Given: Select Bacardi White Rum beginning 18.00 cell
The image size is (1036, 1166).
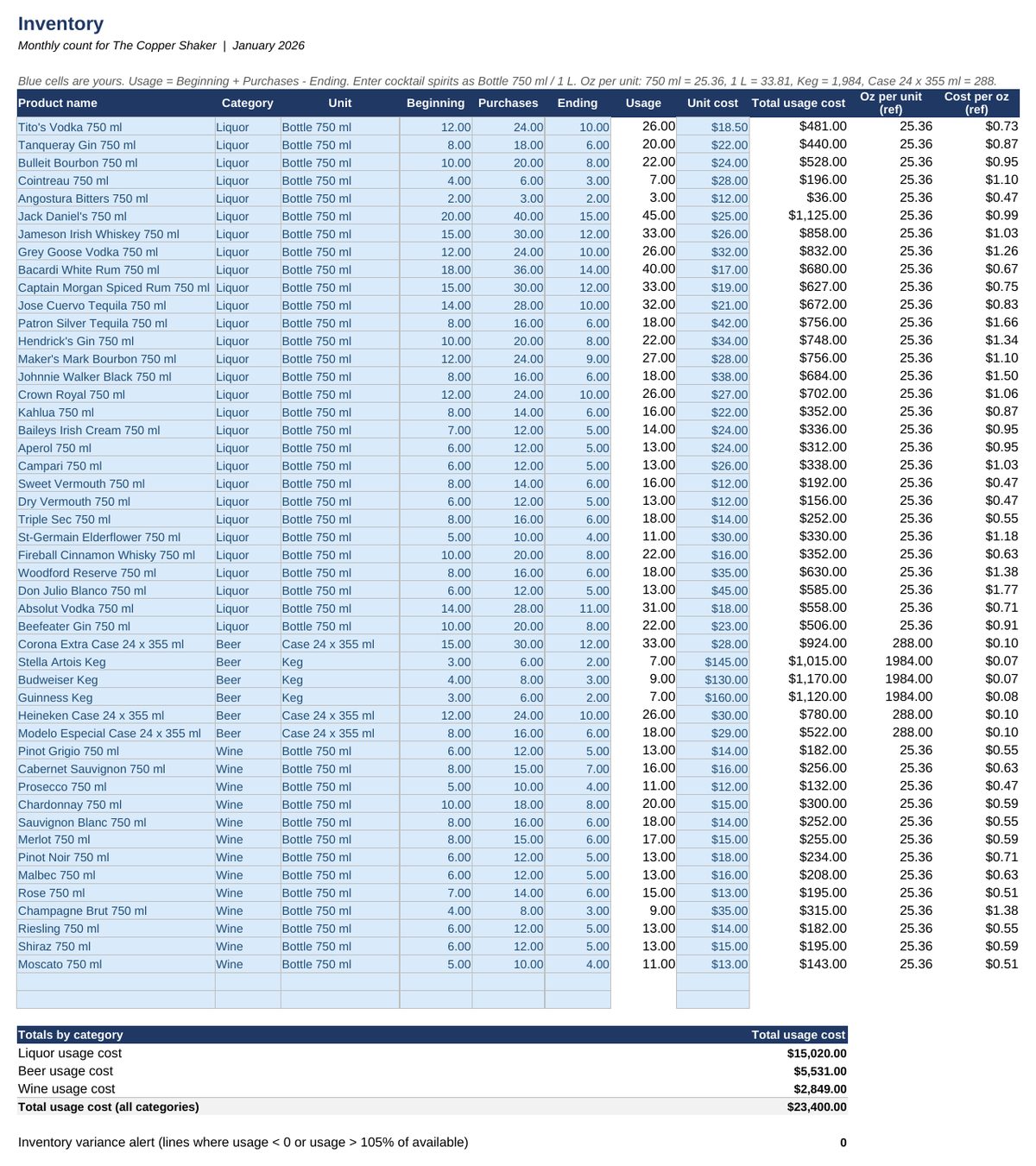Looking at the screenshot, I should click(x=436, y=269).
